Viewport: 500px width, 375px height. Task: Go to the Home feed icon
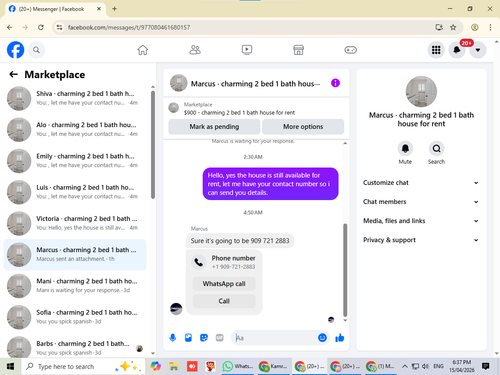(143, 50)
